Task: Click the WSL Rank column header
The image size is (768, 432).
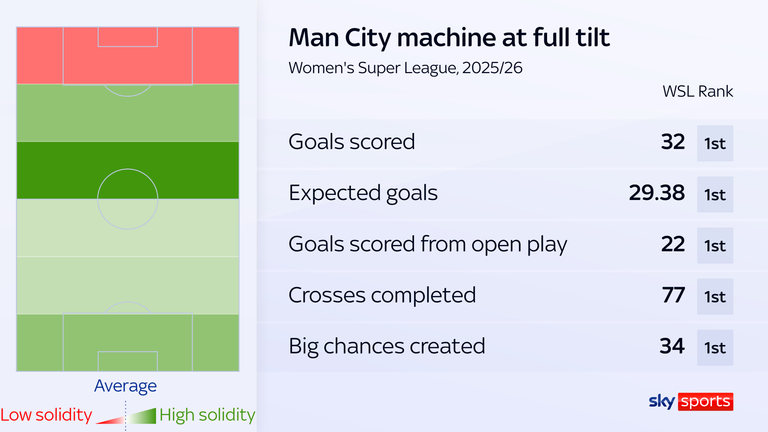Action: (697, 91)
